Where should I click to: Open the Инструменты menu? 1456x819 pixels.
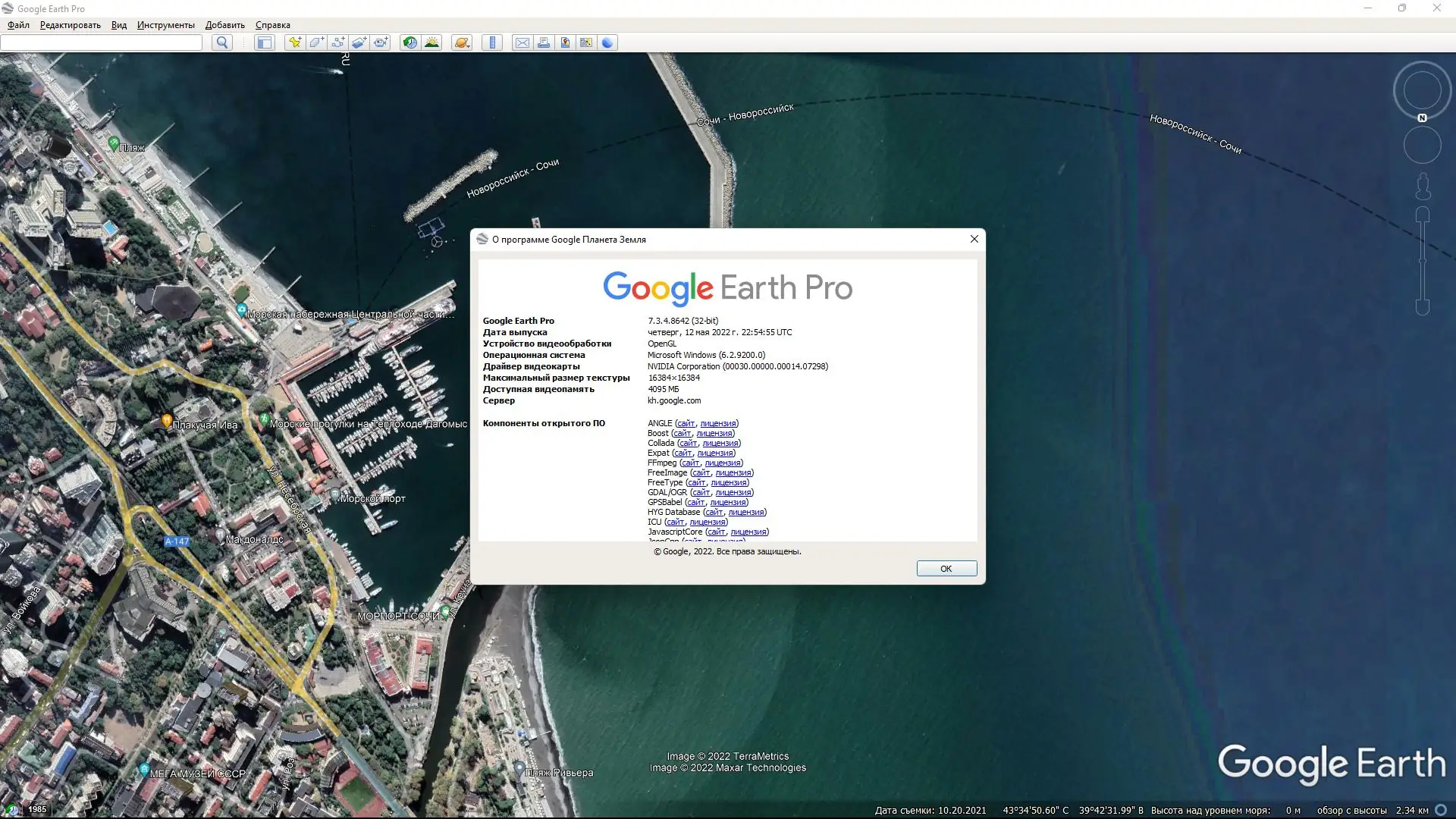165,24
